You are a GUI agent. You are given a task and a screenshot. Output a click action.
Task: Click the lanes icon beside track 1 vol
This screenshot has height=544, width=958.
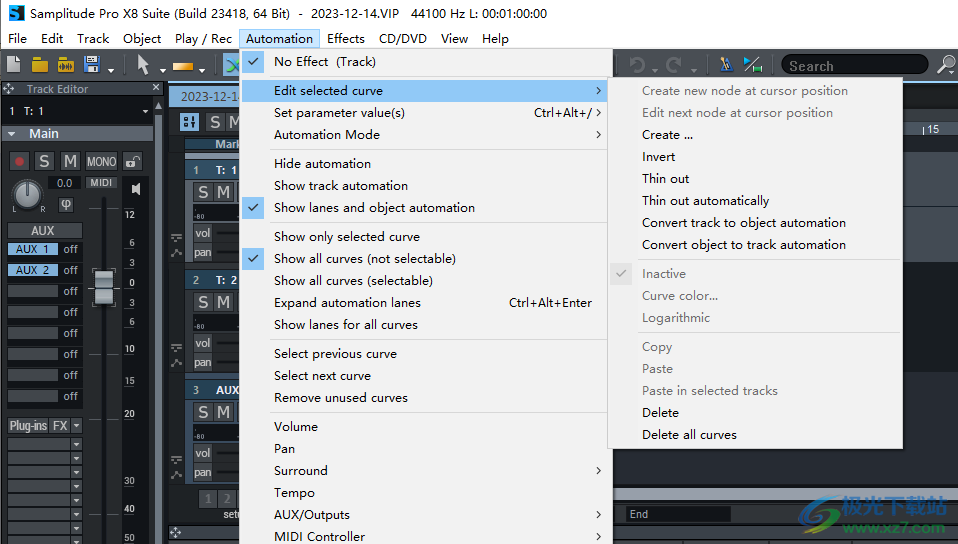[176, 238]
